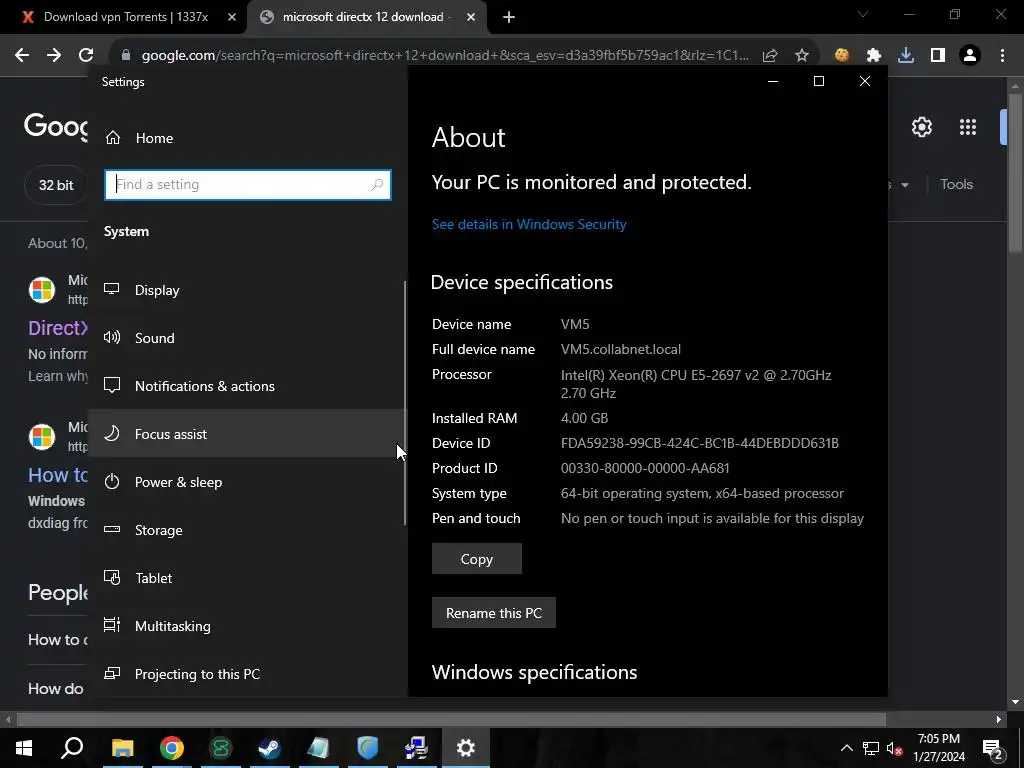This screenshot has width=1024, height=768.
Task: Open green S app in taskbar
Action: point(221,748)
